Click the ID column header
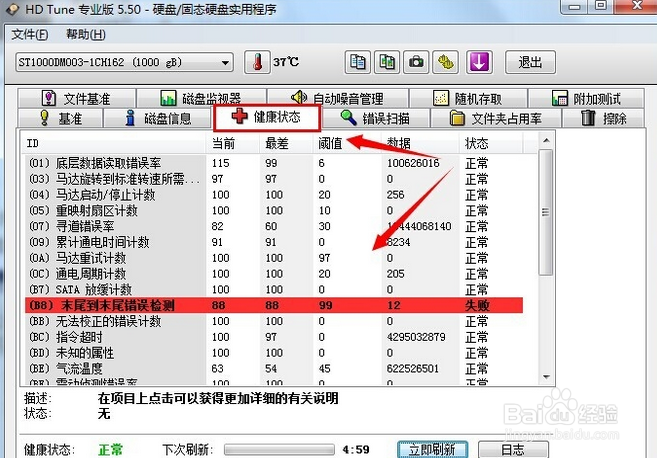This screenshot has width=657, height=458. point(114,143)
